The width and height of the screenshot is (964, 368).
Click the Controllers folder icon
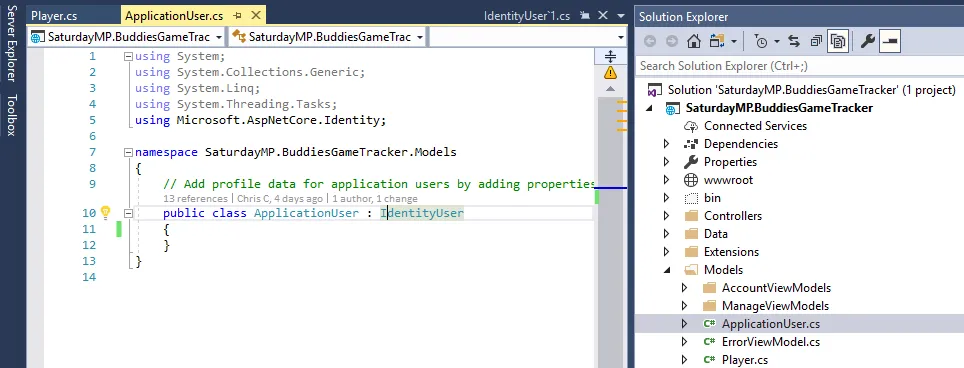click(x=691, y=216)
